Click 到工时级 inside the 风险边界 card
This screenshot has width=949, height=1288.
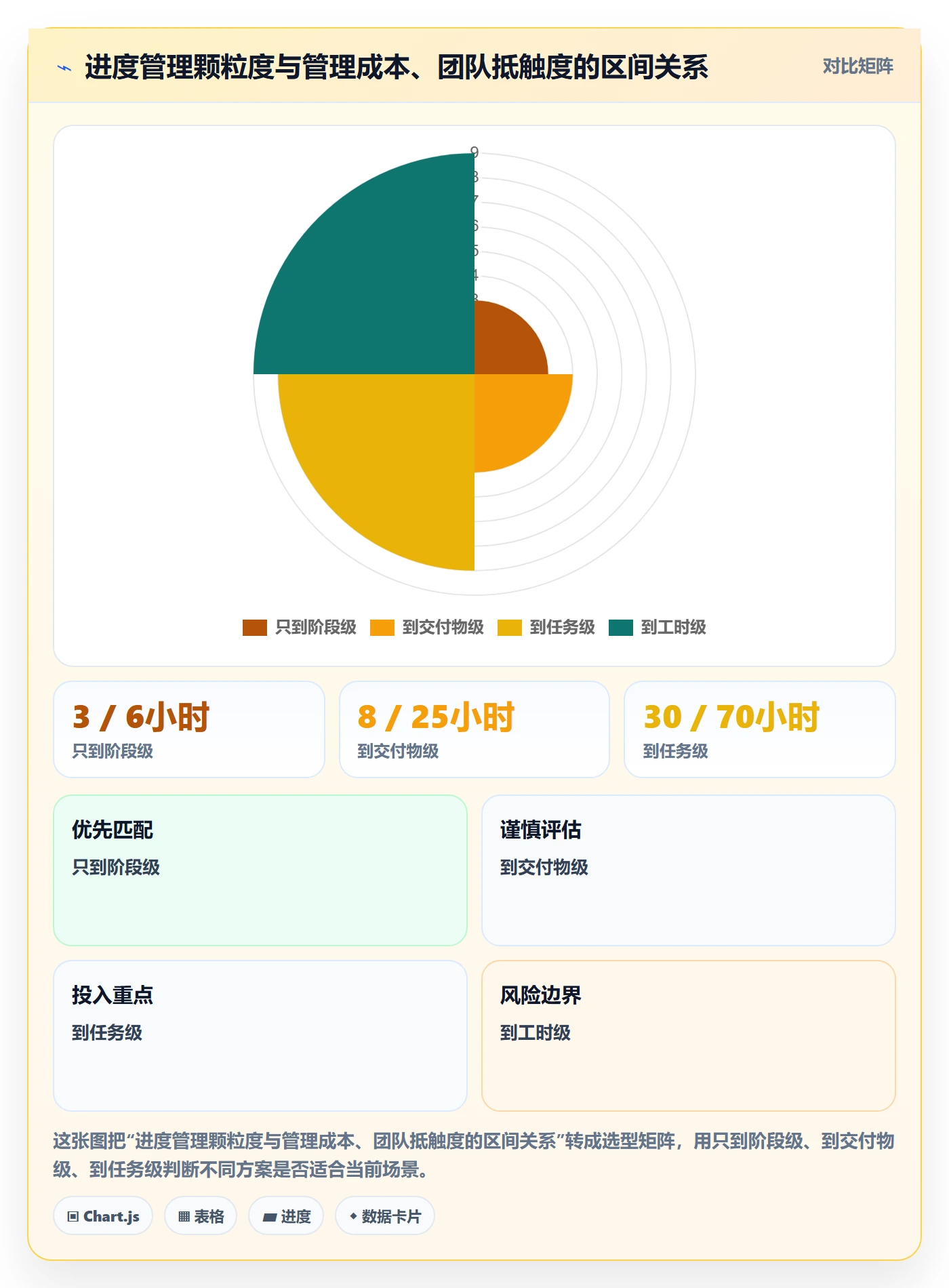[x=536, y=1033]
